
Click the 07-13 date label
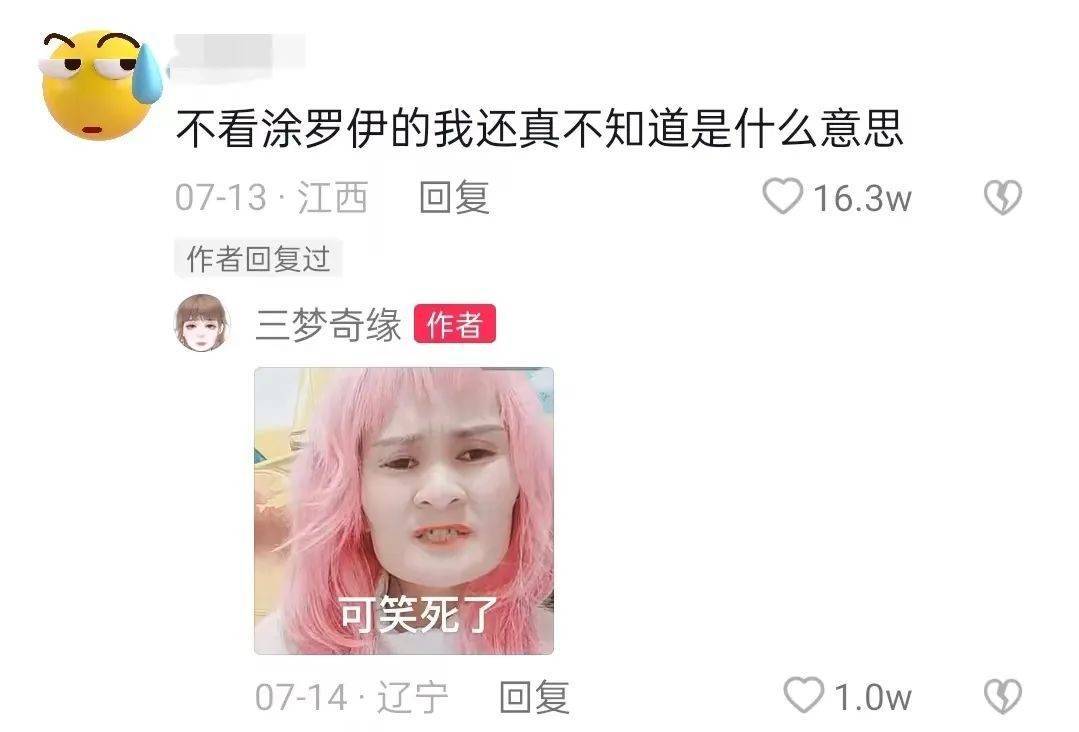pyautogui.click(x=220, y=198)
